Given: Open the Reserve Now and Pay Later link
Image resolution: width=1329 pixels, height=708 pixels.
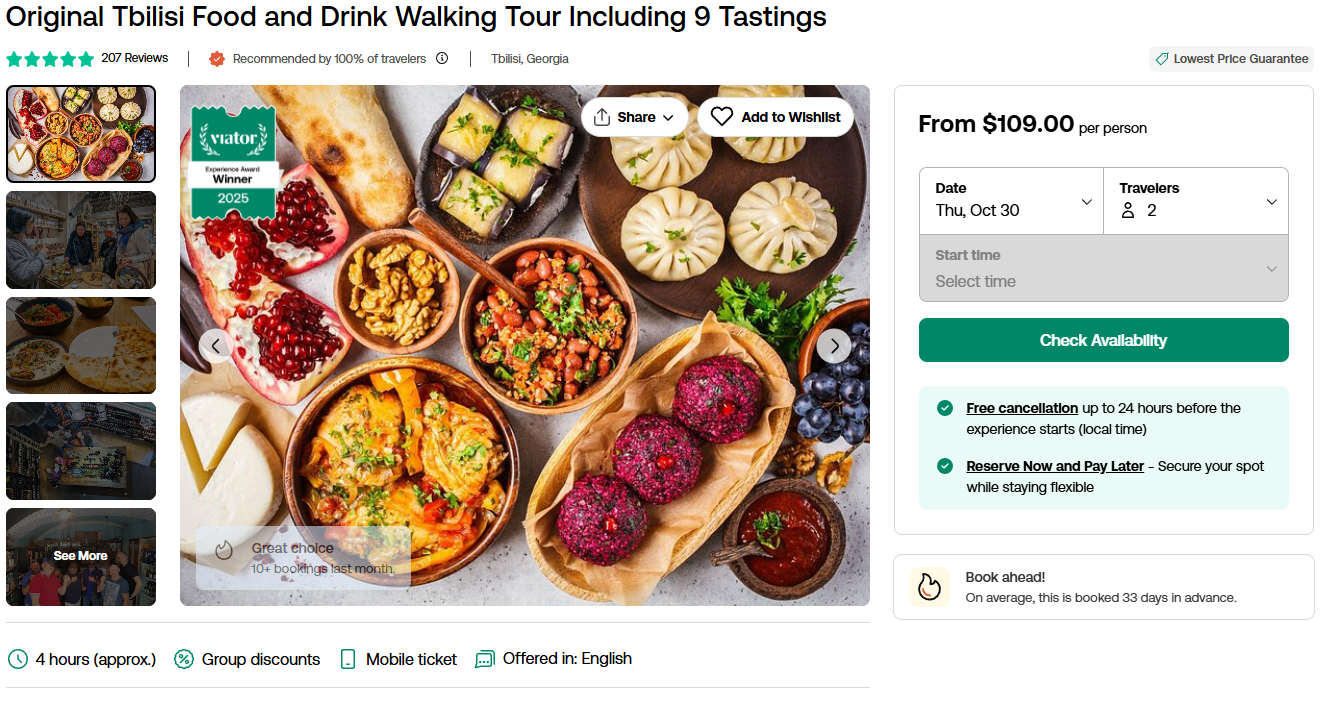Looking at the screenshot, I should [1055, 466].
